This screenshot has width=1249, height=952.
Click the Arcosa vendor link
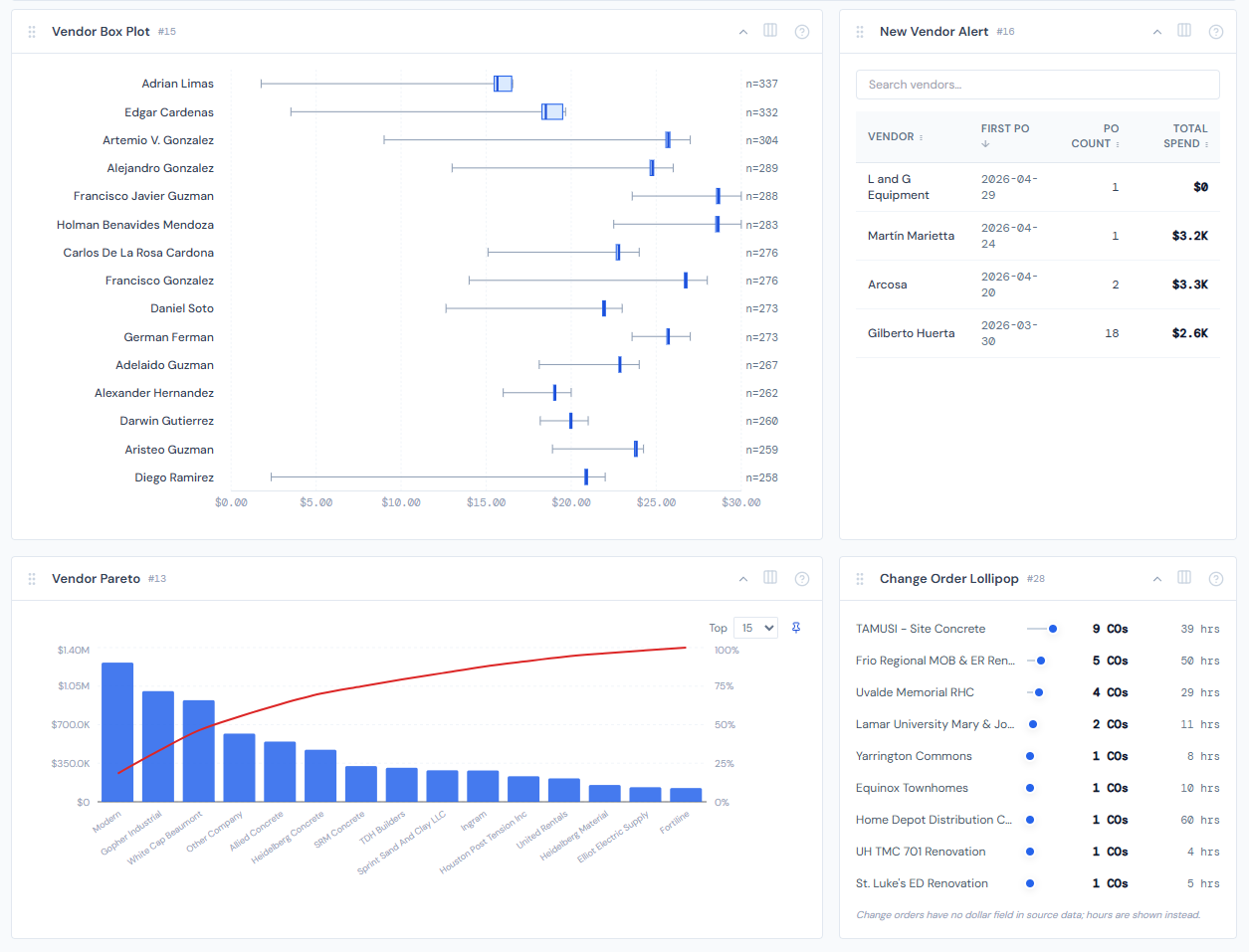(x=887, y=284)
